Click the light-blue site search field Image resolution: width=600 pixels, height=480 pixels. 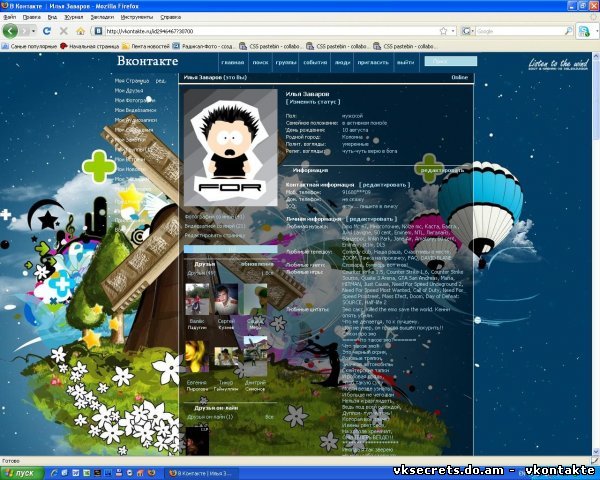coord(451,61)
